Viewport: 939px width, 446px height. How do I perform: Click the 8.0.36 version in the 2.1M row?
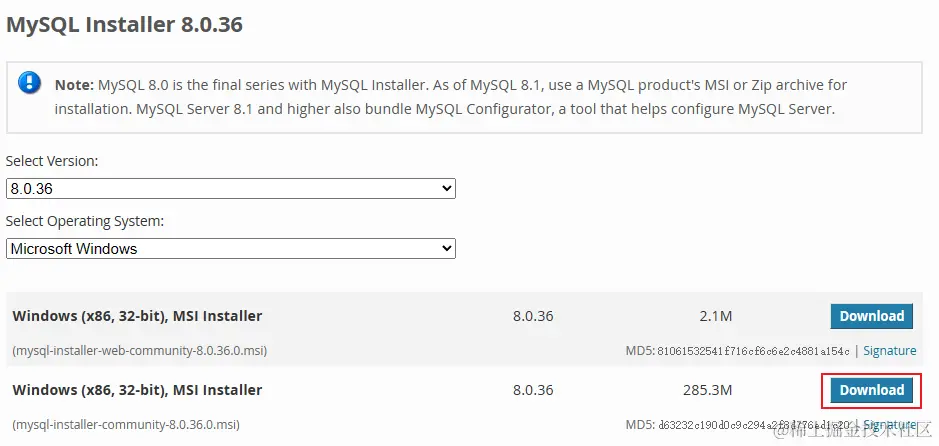(533, 316)
